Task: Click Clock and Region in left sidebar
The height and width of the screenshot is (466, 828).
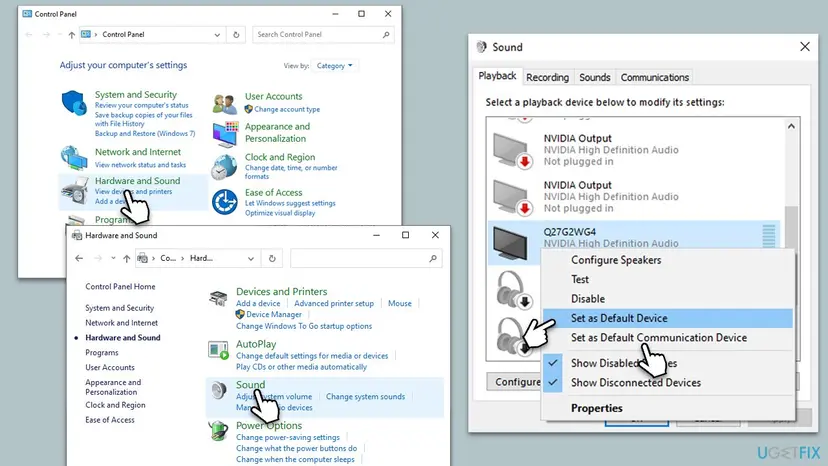Action: click(115, 405)
